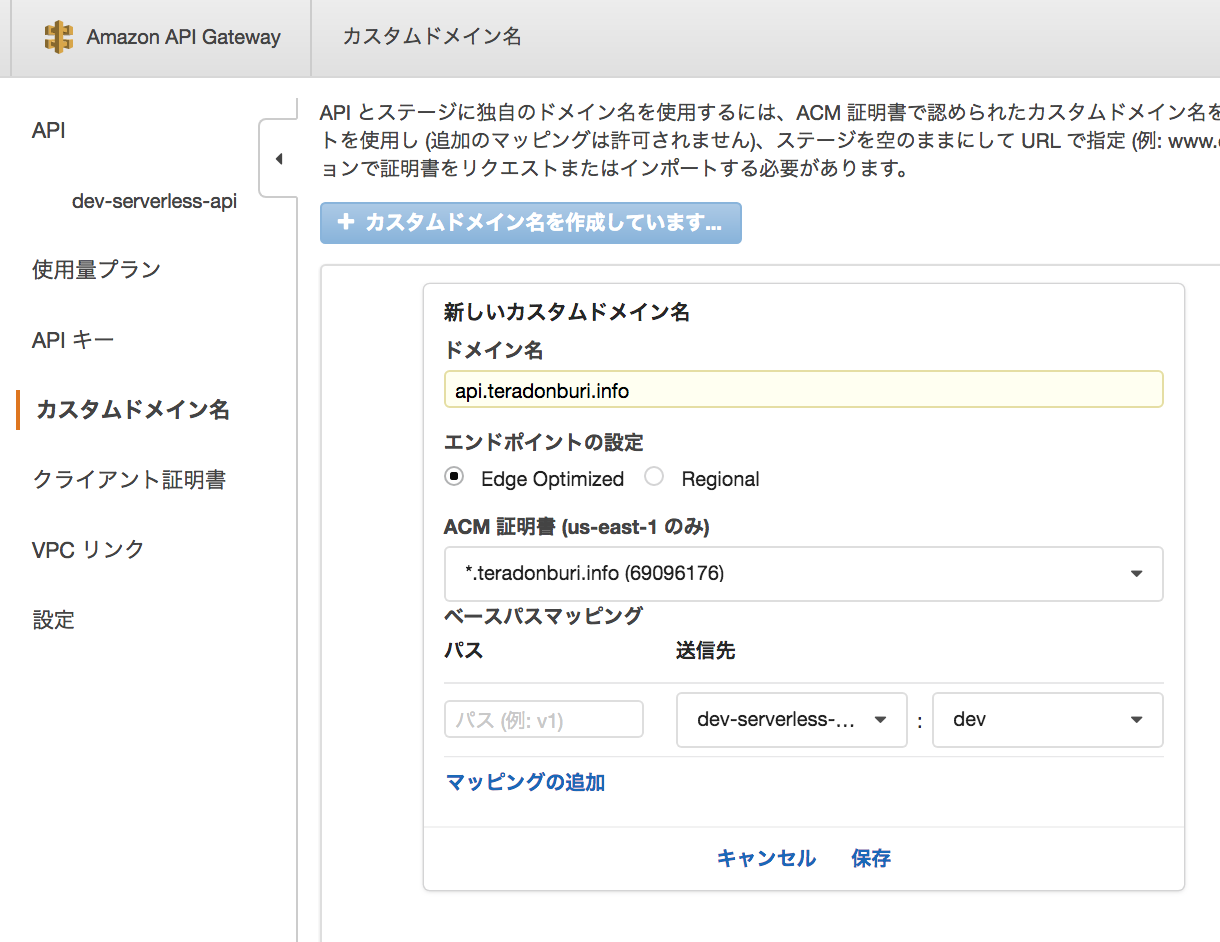Select カスタムドメイン名 in the sidebar
Image resolution: width=1220 pixels, height=942 pixels.
(x=133, y=410)
